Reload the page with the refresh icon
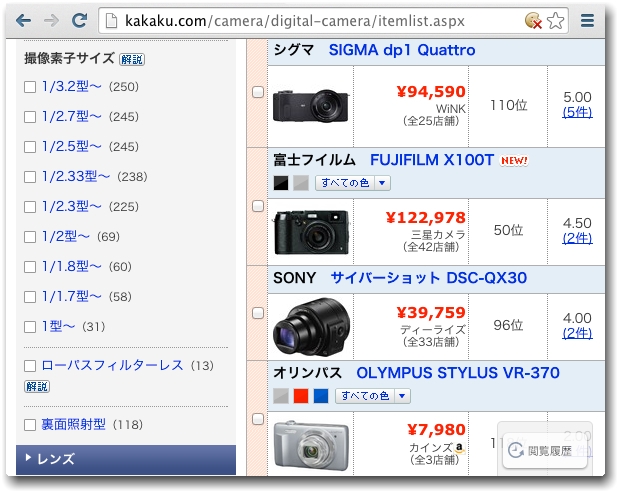The height and width of the screenshot is (493, 619). coord(80,20)
